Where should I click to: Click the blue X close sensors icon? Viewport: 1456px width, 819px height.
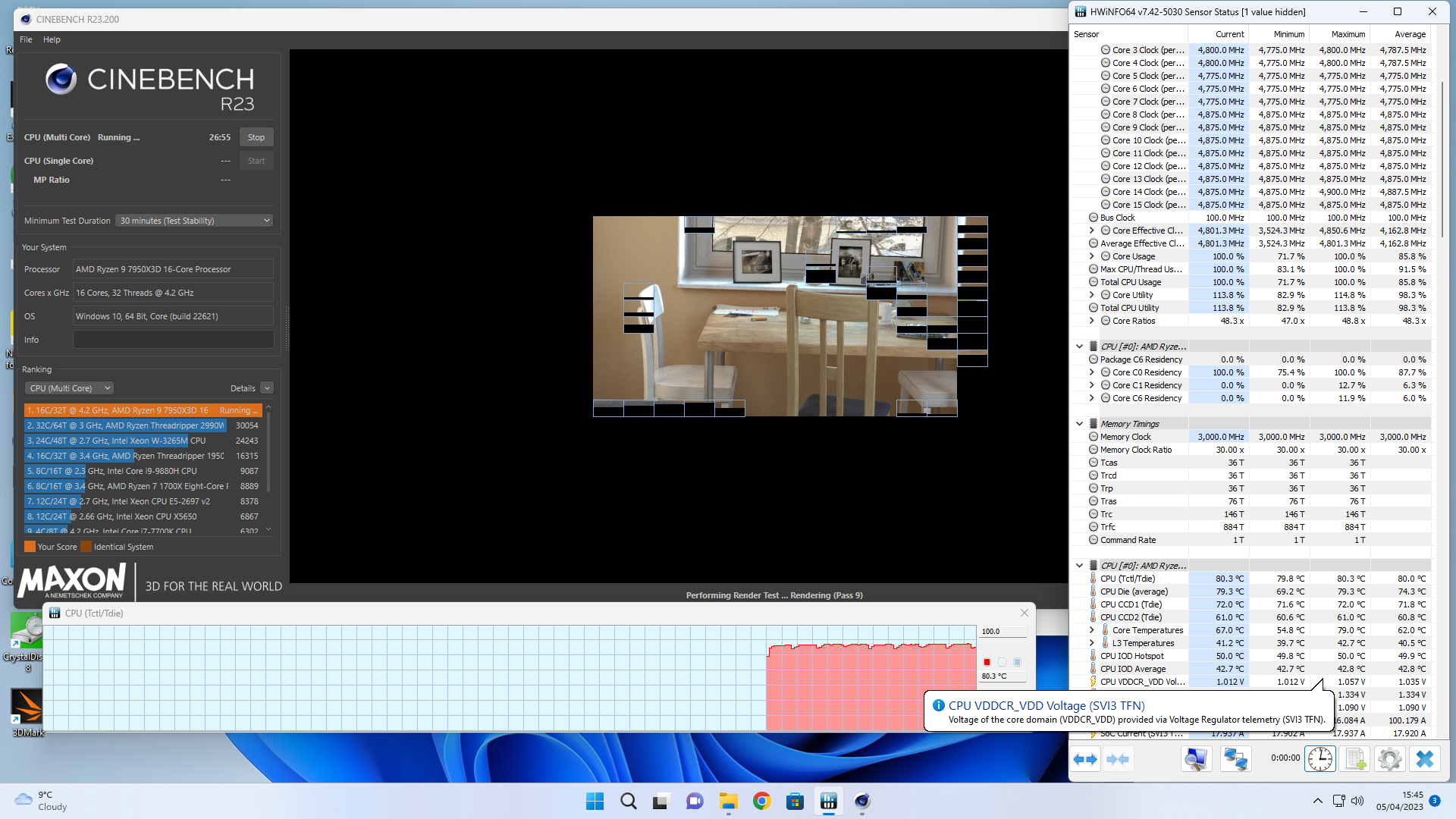[1425, 759]
